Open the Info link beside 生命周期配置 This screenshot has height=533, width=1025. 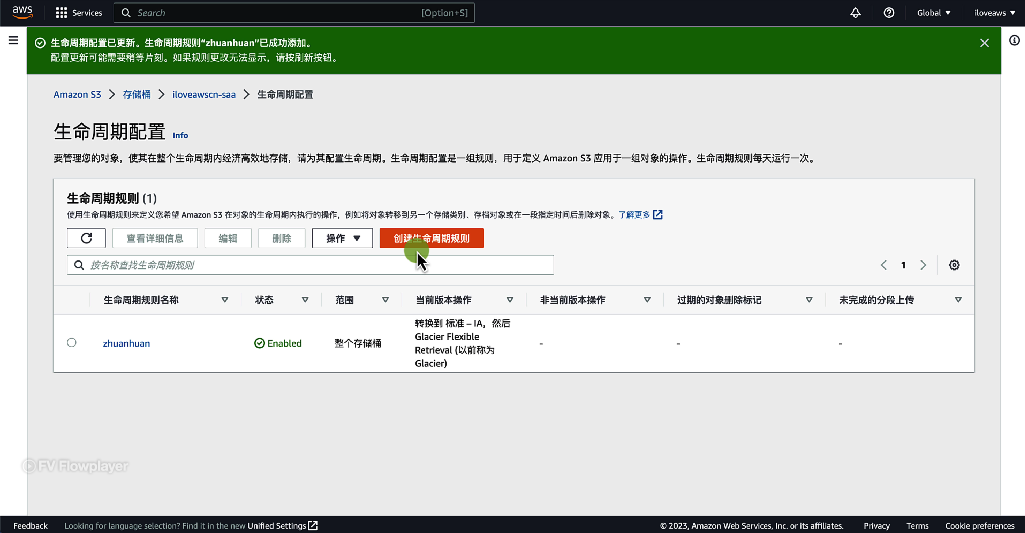pos(180,135)
